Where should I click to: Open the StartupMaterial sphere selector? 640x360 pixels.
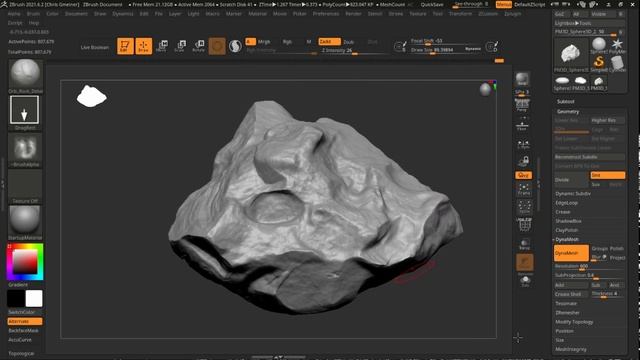(25, 220)
